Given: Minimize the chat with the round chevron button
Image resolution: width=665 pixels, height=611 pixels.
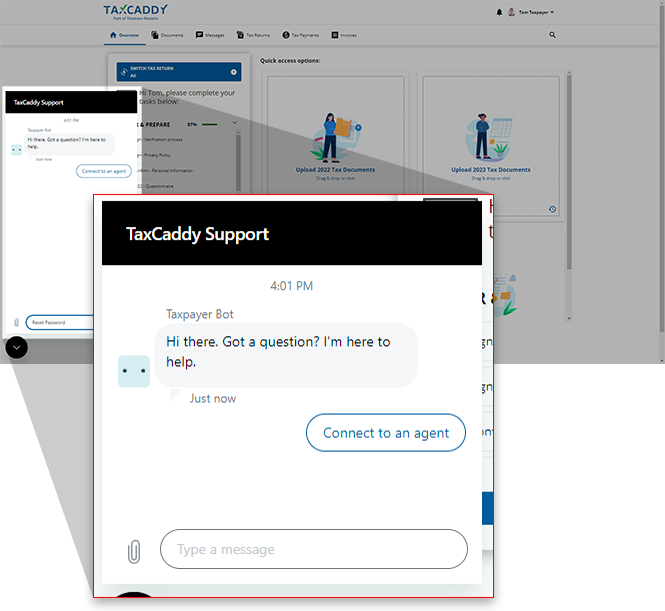Looking at the screenshot, I should coord(17,347).
